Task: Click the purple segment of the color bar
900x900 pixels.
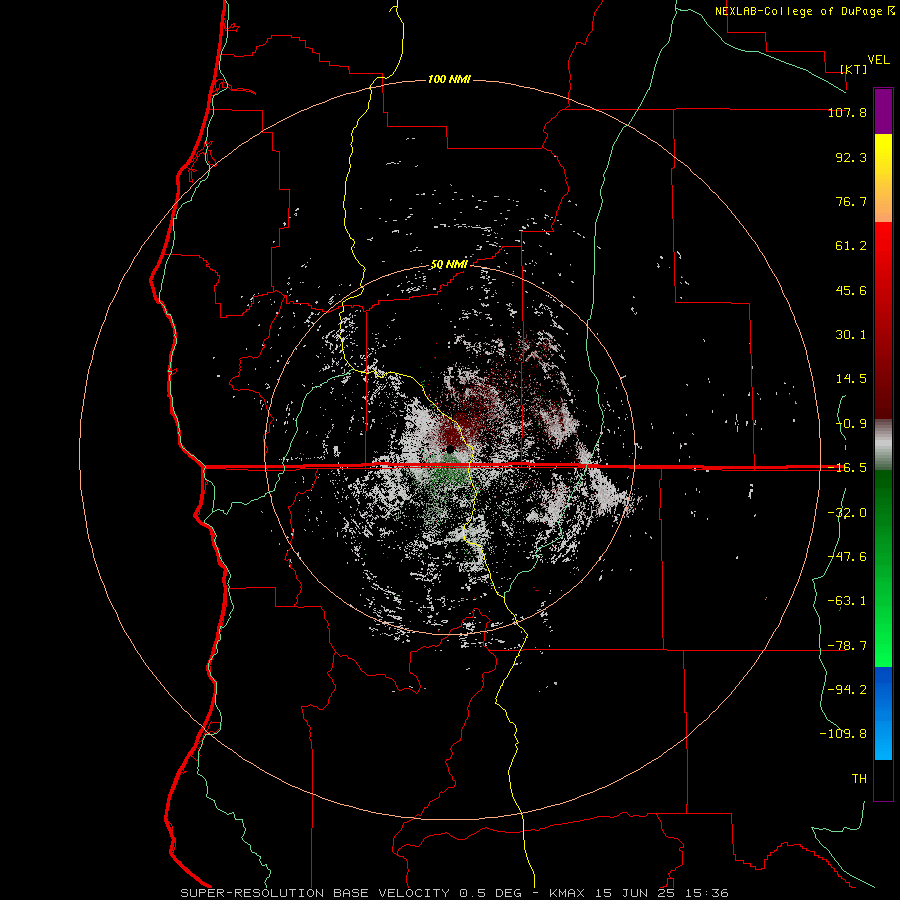Action: 883,111
